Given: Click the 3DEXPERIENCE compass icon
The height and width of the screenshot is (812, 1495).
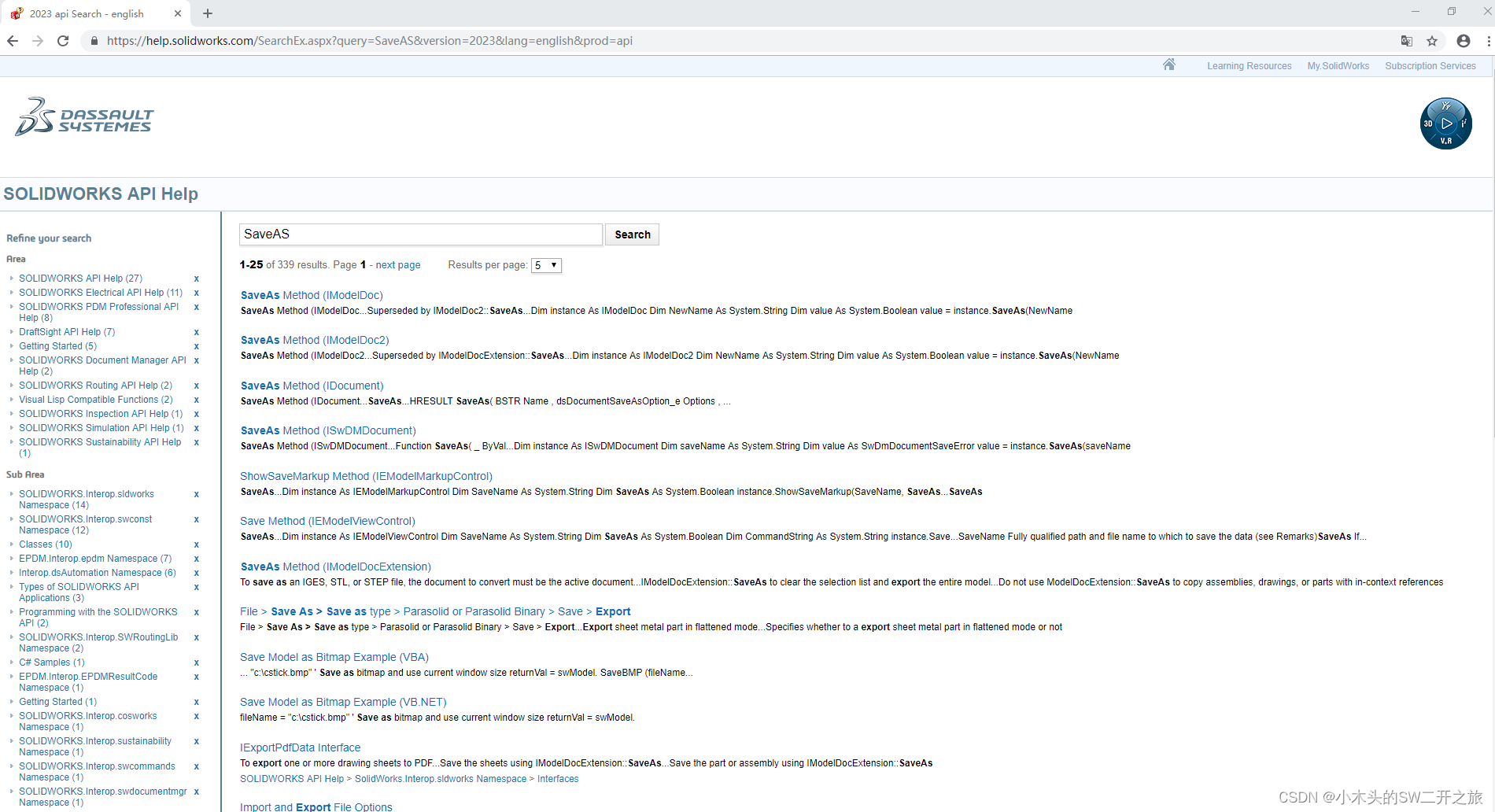Looking at the screenshot, I should tap(1446, 124).
